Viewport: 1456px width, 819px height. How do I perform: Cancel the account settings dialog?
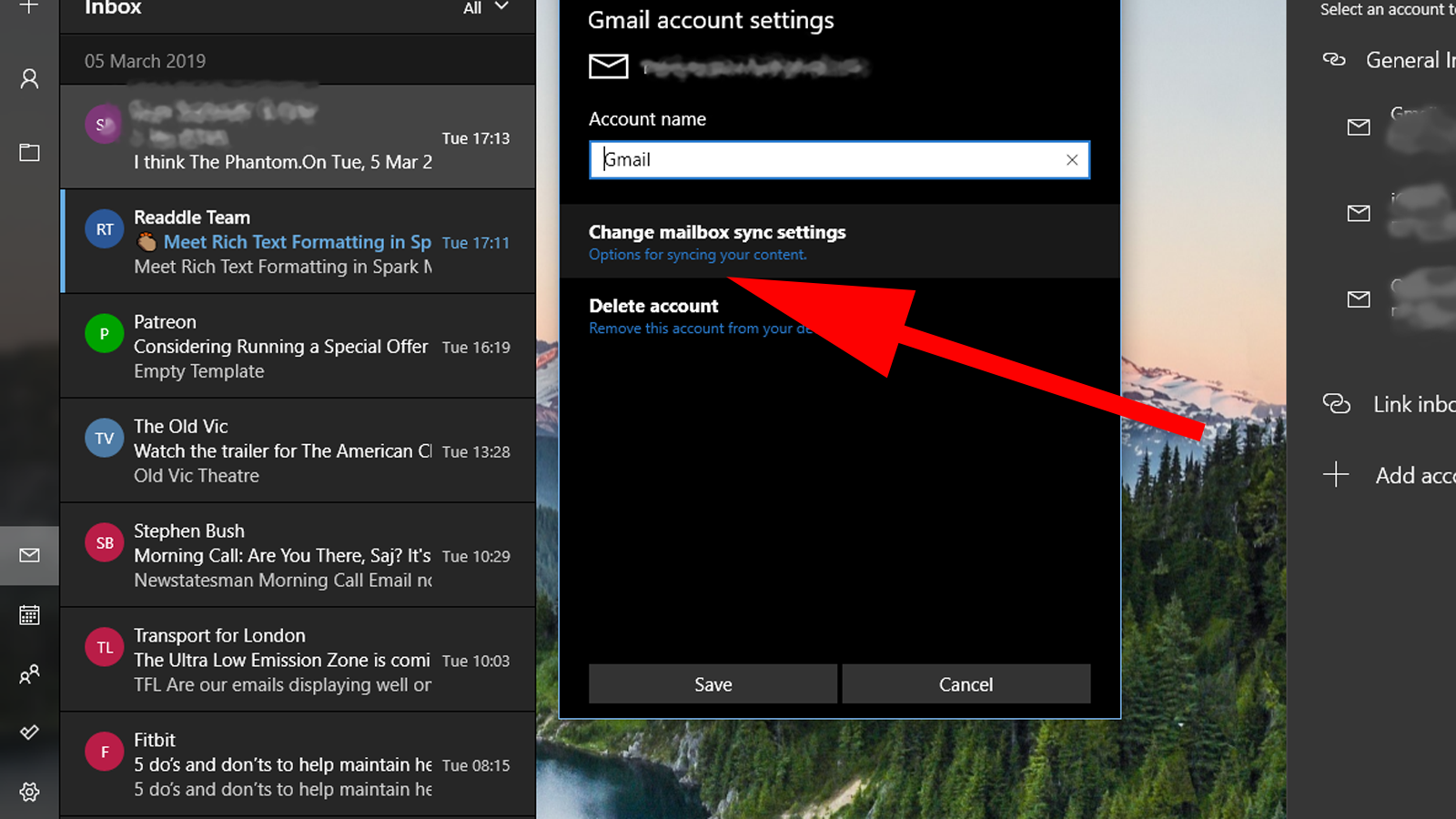coord(966,683)
